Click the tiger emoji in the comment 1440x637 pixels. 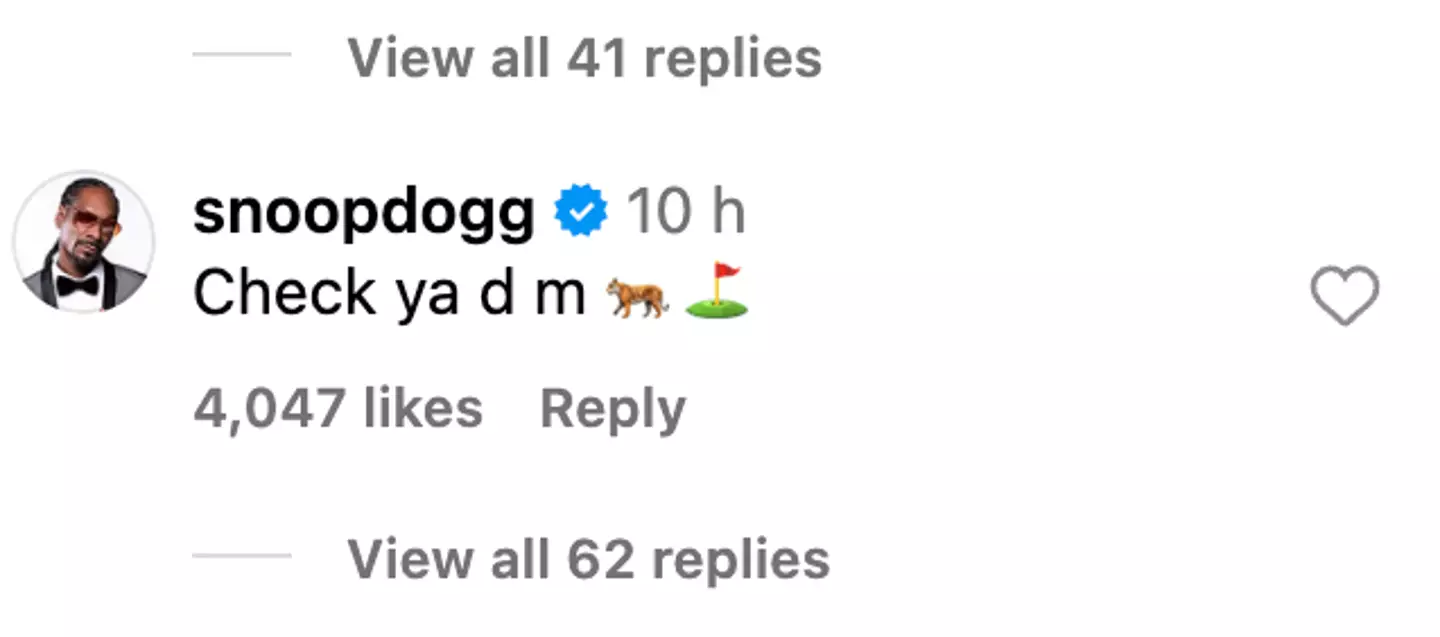(x=637, y=298)
